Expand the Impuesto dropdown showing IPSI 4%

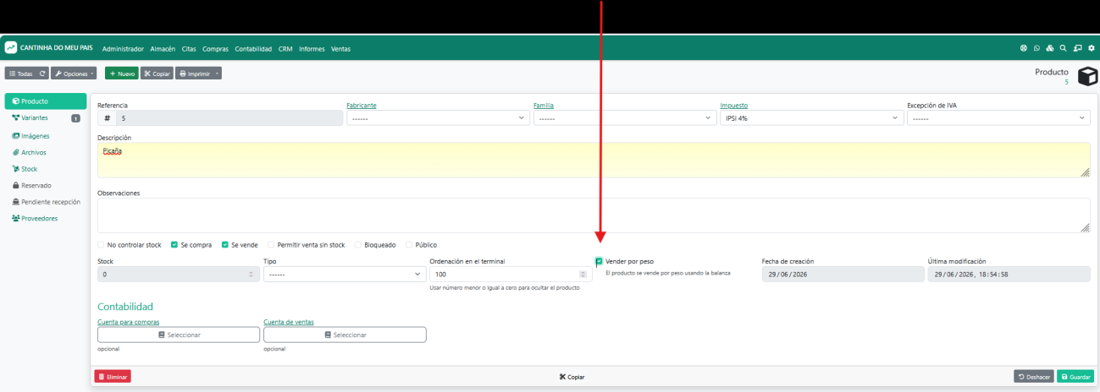point(811,119)
